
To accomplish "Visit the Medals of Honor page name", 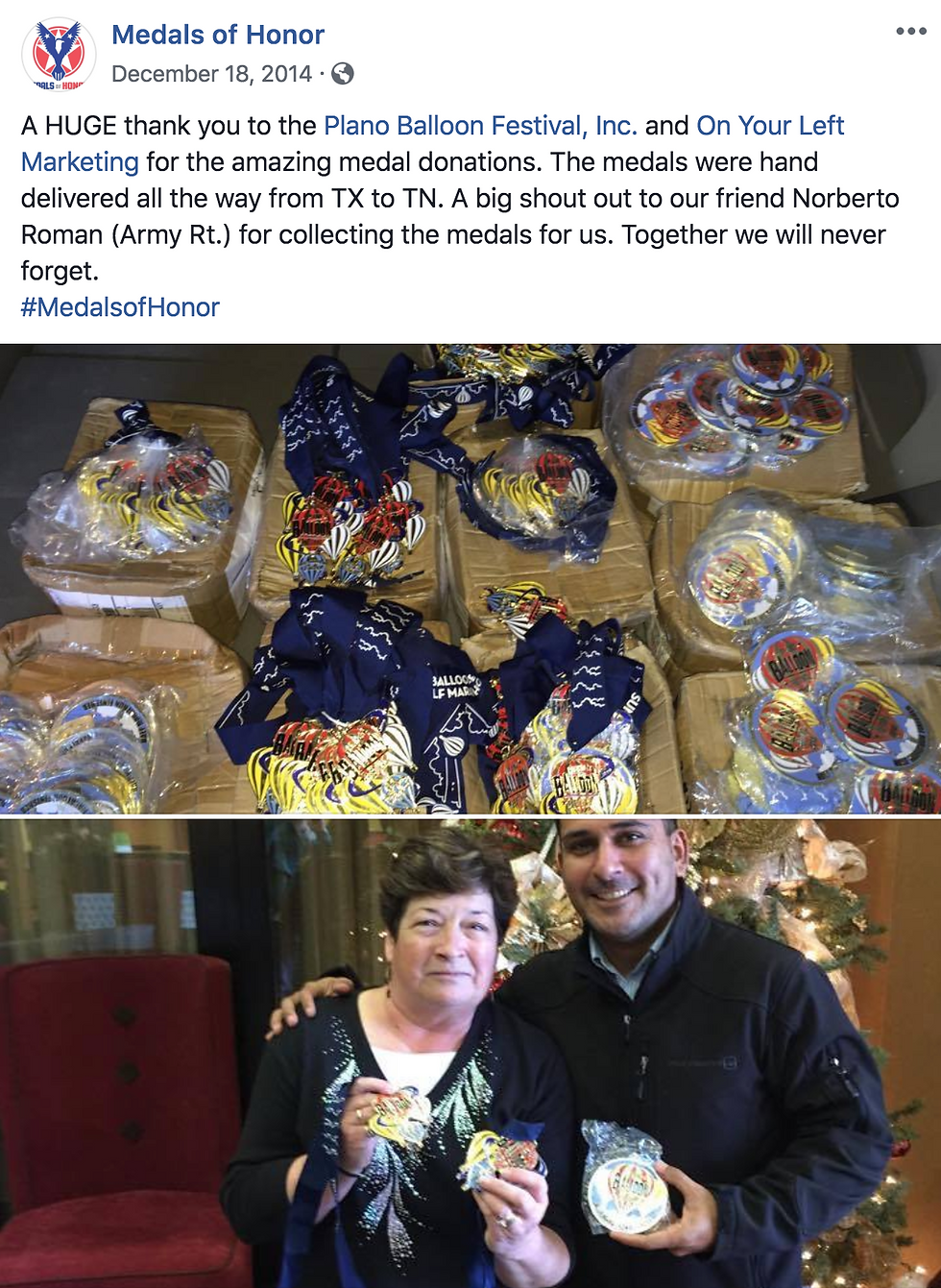I will tap(218, 35).
